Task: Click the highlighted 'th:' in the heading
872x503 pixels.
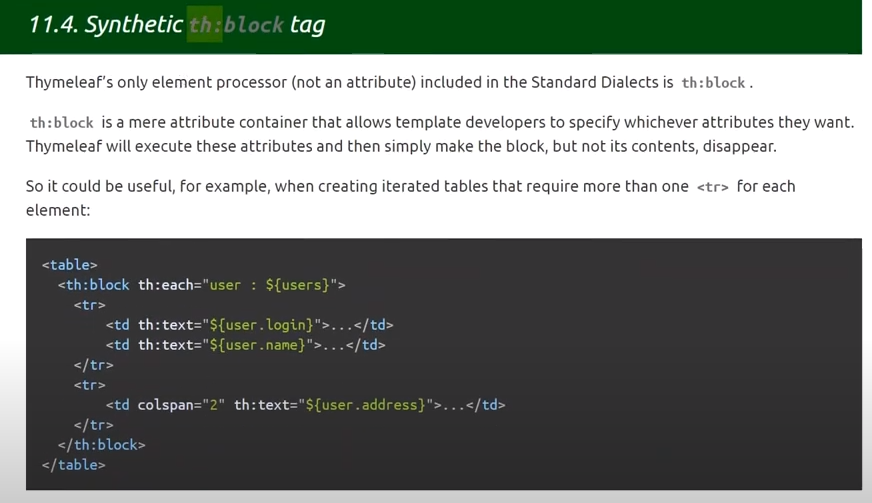Action: (205, 24)
